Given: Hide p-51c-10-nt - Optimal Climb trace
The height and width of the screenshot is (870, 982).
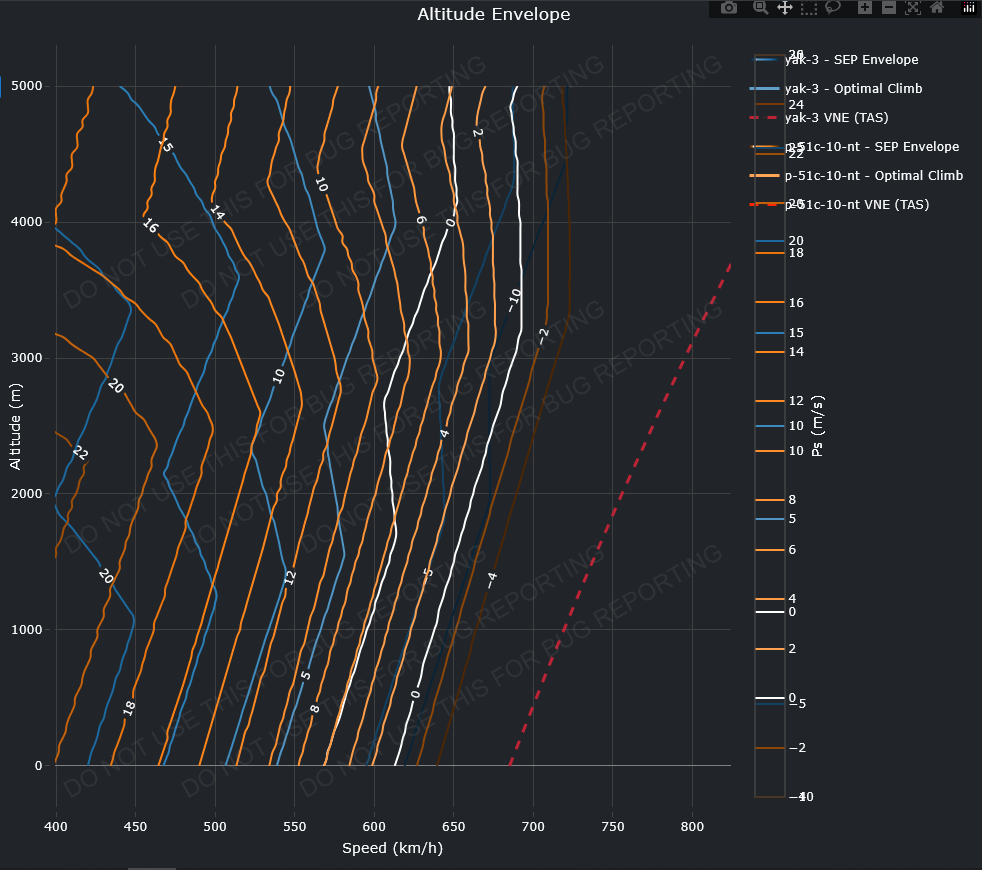Looking at the screenshot, I should [x=872, y=176].
